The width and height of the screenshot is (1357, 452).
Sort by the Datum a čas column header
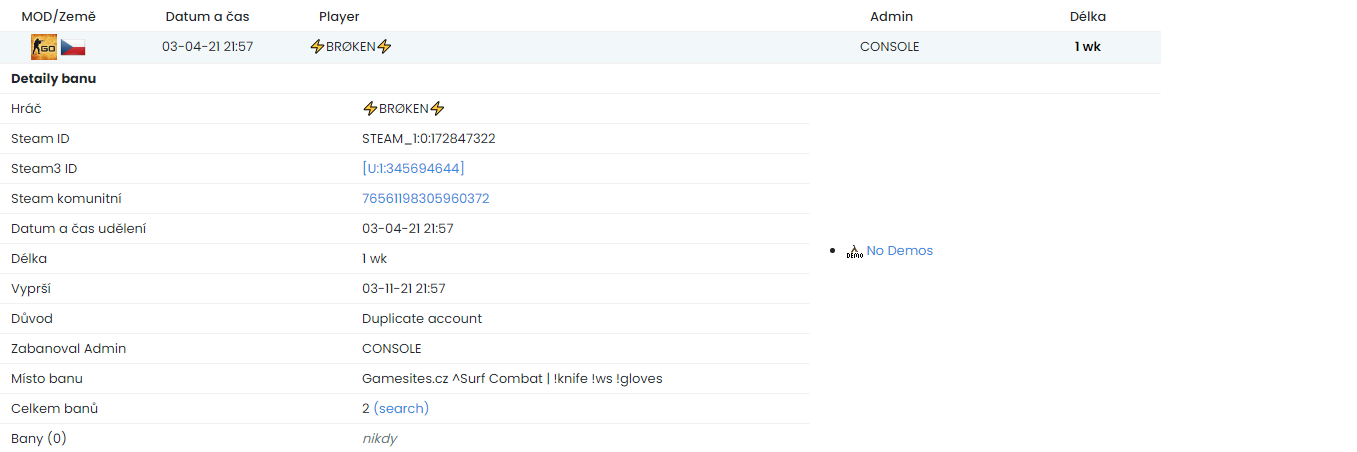pyautogui.click(x=207, y=17)
